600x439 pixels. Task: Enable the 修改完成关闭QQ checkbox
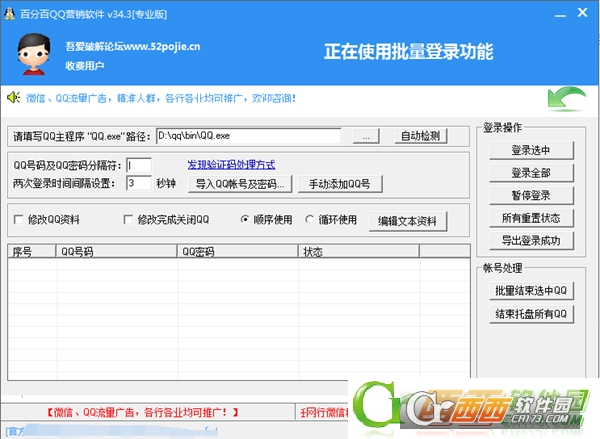pos(128,219)
